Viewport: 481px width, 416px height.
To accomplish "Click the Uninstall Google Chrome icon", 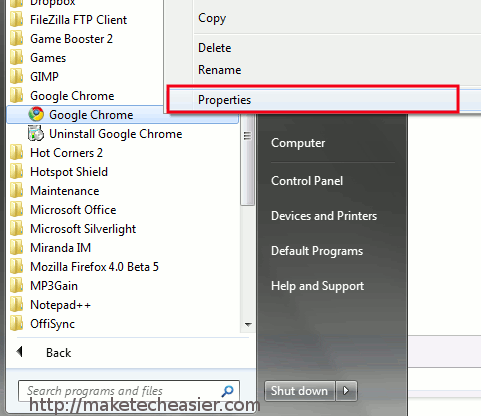I will (x=36, y=133).
